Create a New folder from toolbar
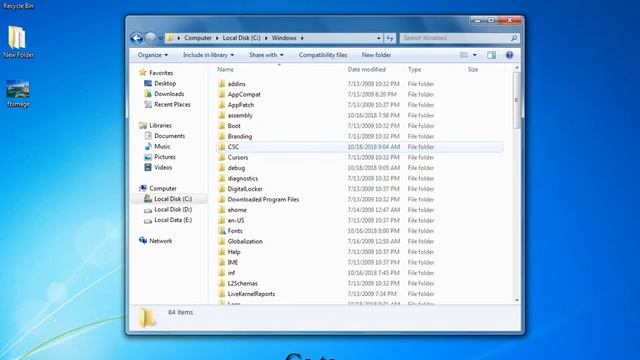640x360 pixels. click(376, 55)
